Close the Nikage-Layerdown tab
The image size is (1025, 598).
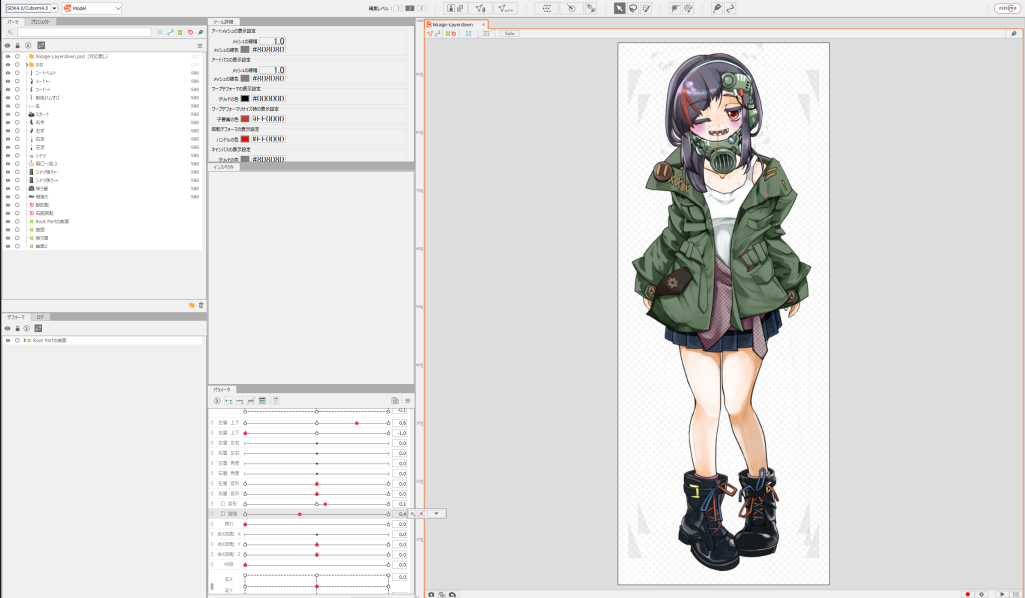[484, 24]
